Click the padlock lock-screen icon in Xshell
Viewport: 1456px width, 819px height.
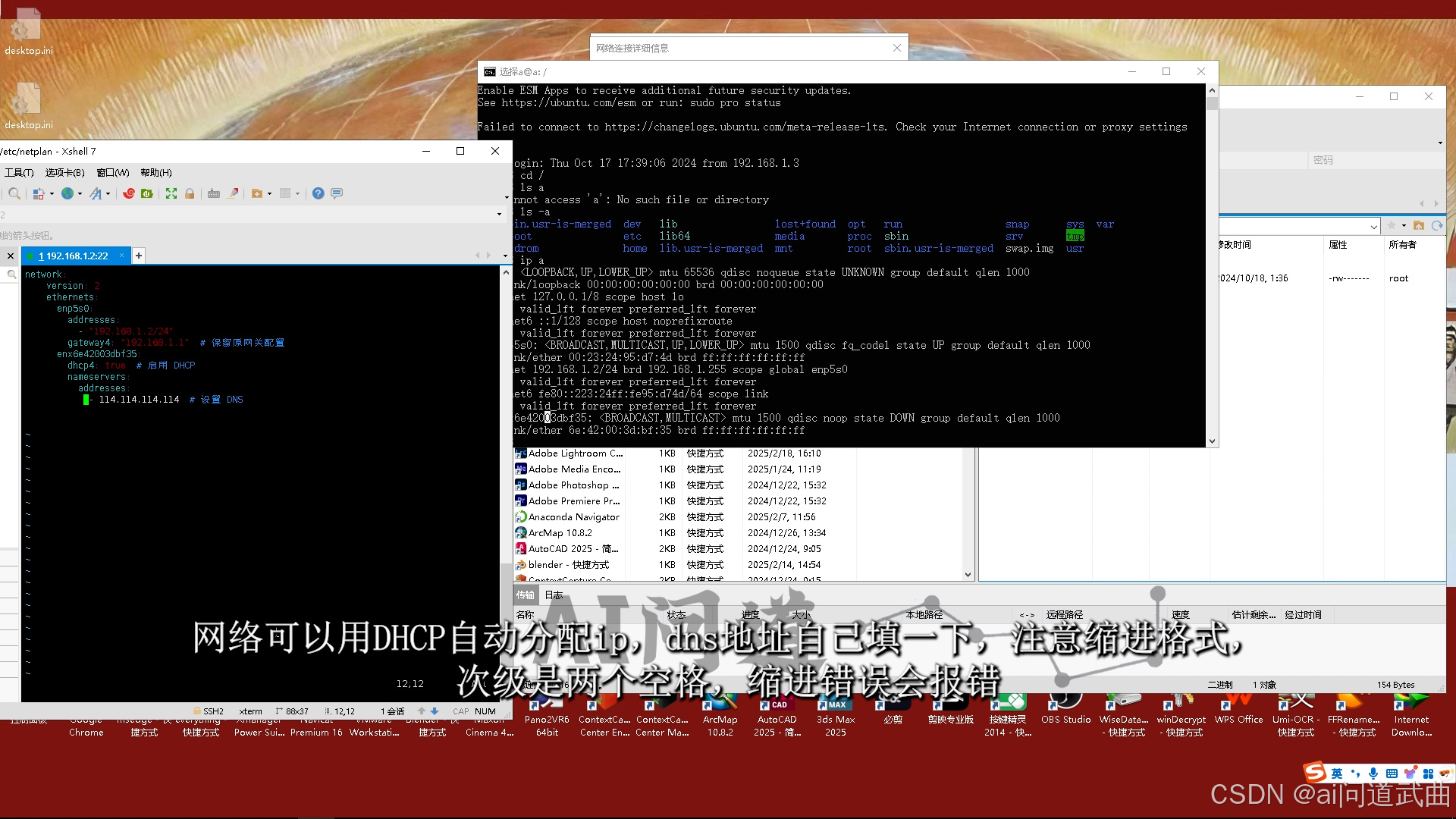coord(190,193)
